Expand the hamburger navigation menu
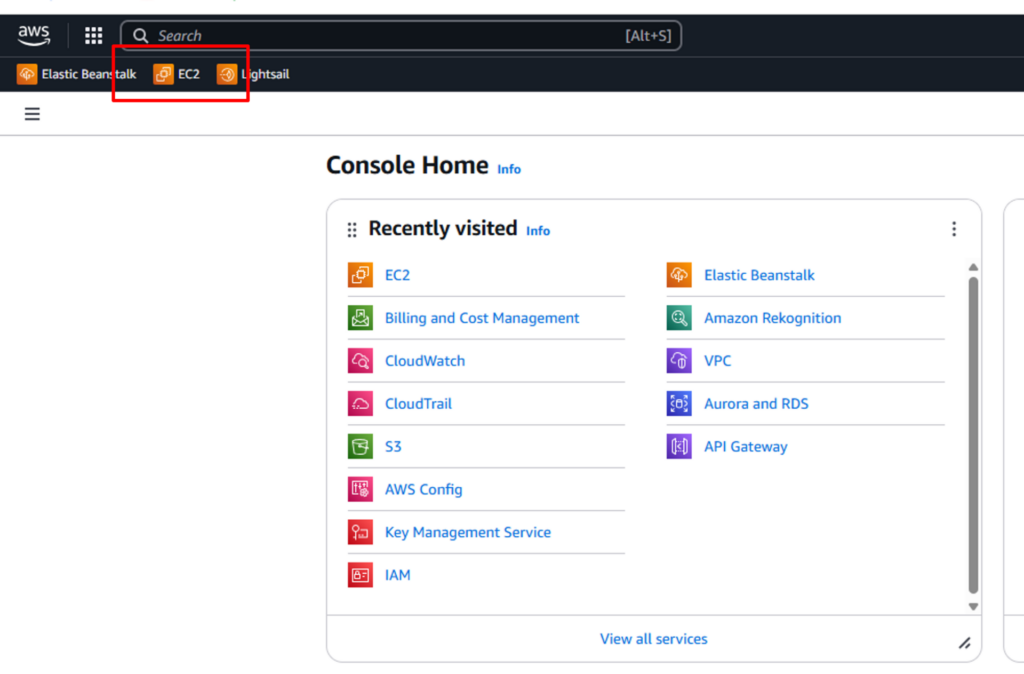 [x=32, y=114]
